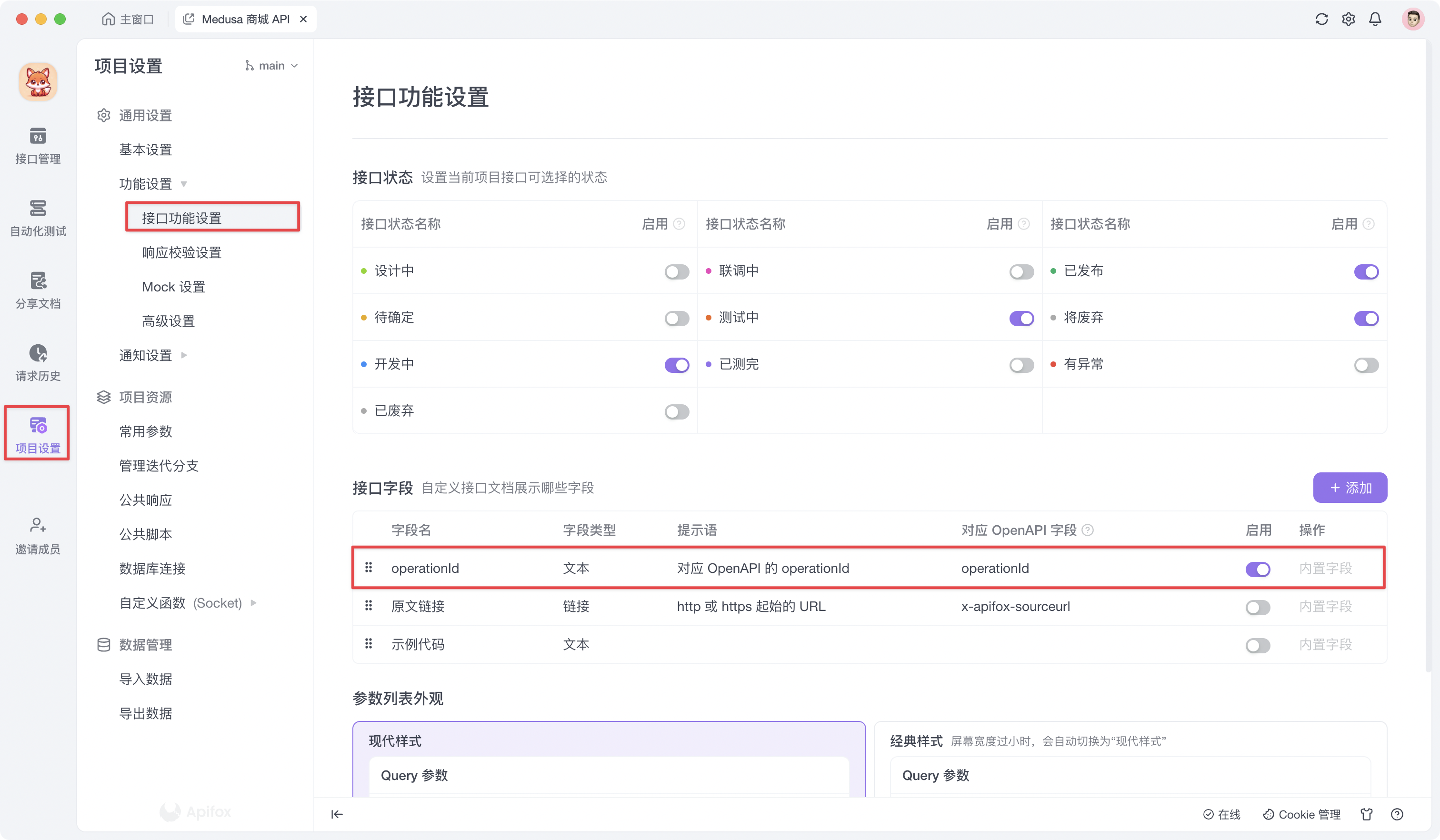
Task: Enable the 设计中 status toggle
Action: click(x=677, y=272)
